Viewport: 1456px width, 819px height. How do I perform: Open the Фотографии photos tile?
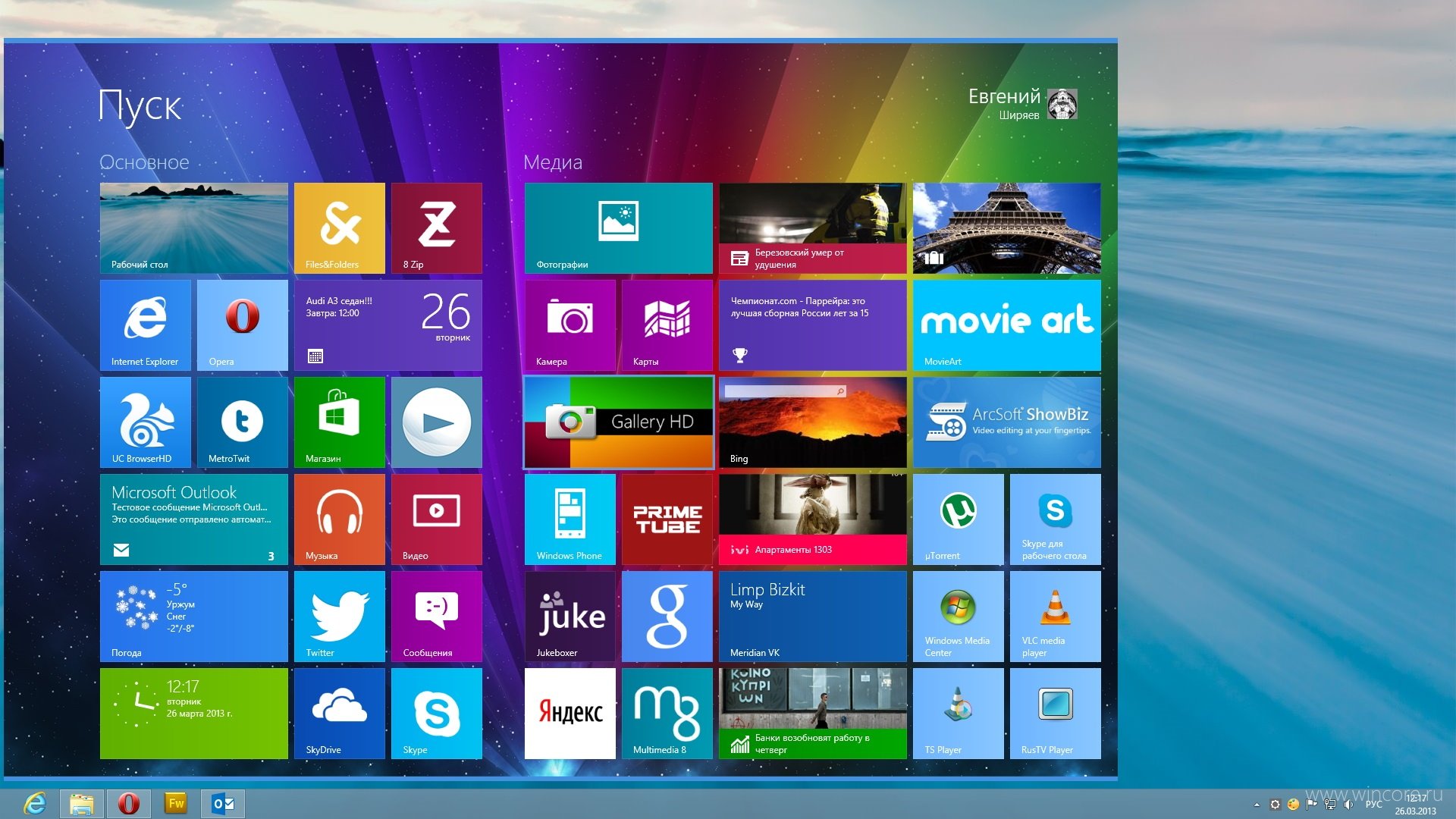tap(618, 228)
